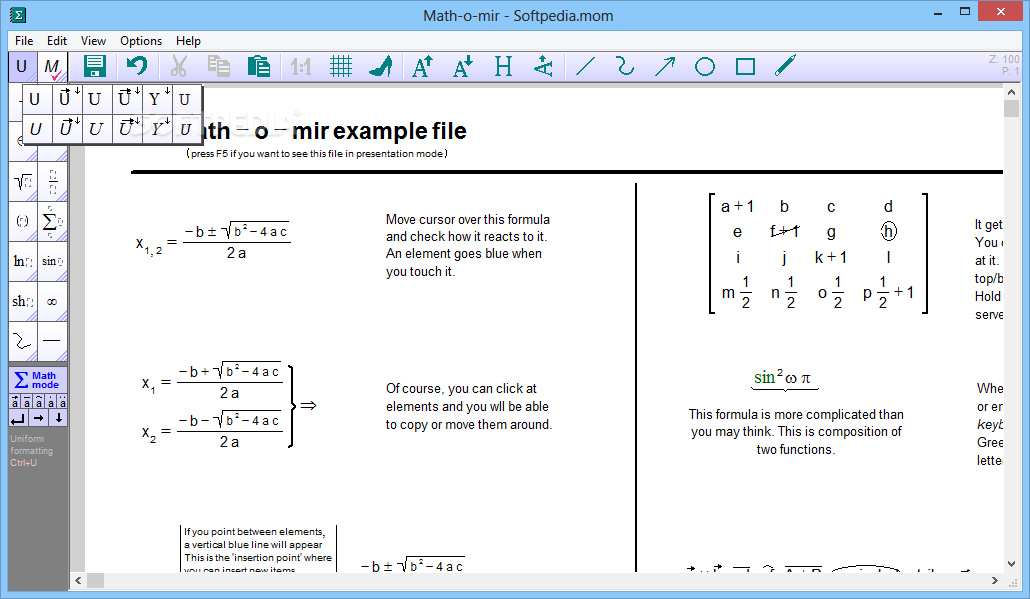
Task: Click the quadratic formula x1,2 equation
Action: click(x=213, y=241)
